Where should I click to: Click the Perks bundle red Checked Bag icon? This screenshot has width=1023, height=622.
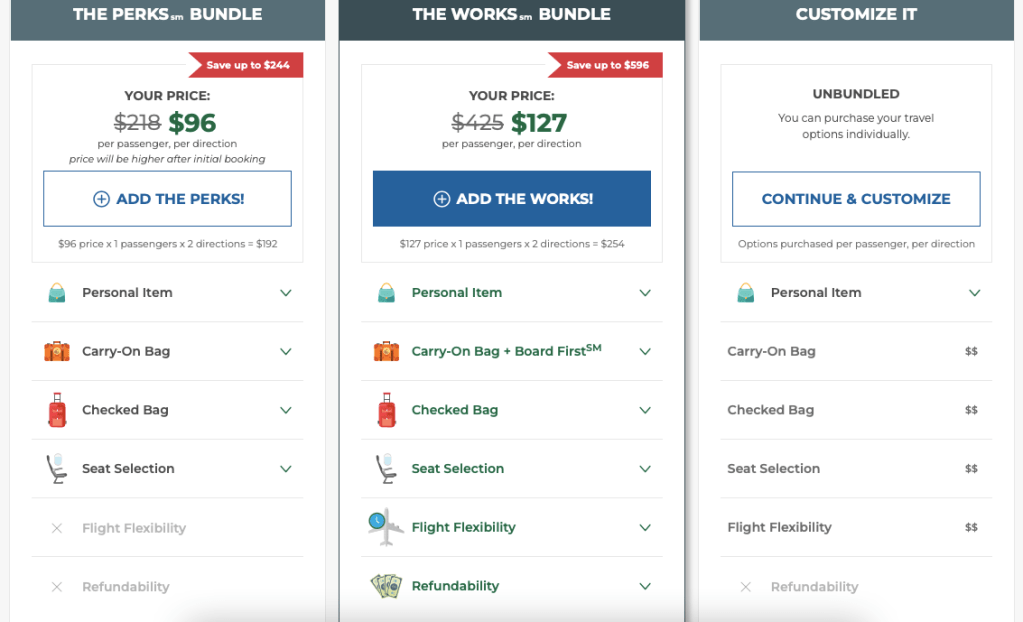click(57, 410)
